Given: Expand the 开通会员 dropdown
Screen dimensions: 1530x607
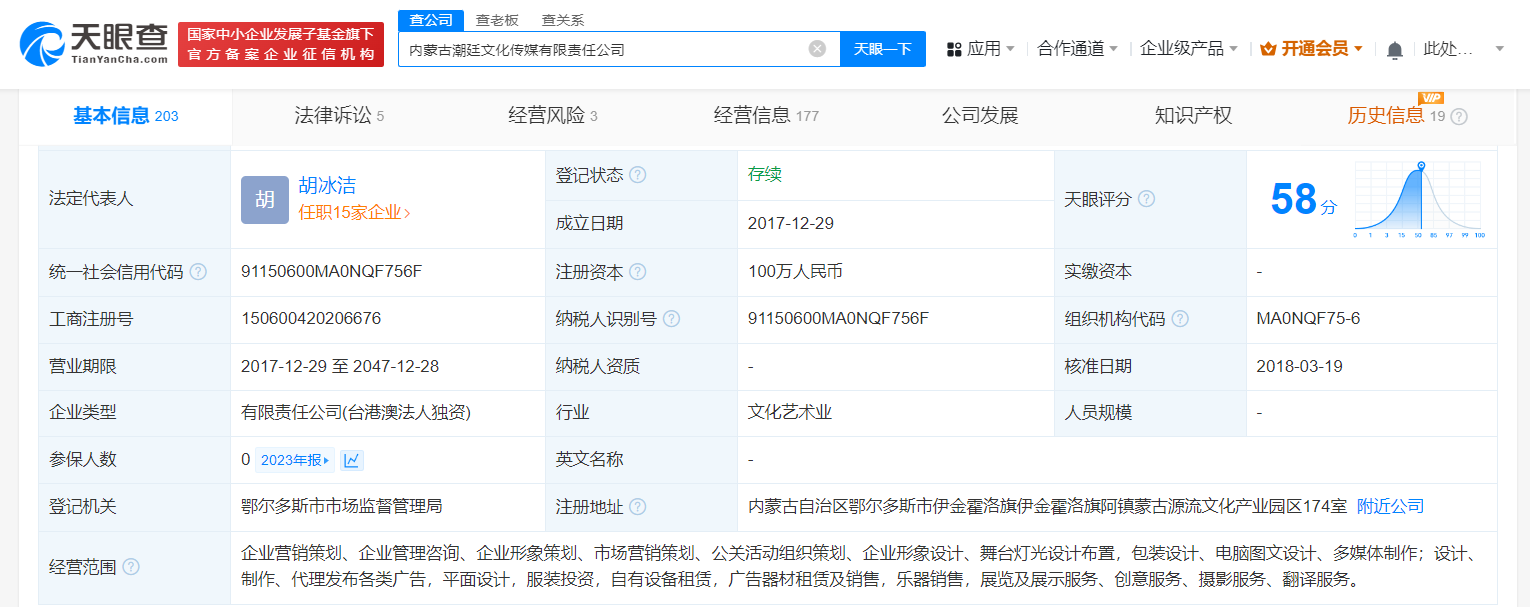Looking at the screenshot, I should point(1312,46).
